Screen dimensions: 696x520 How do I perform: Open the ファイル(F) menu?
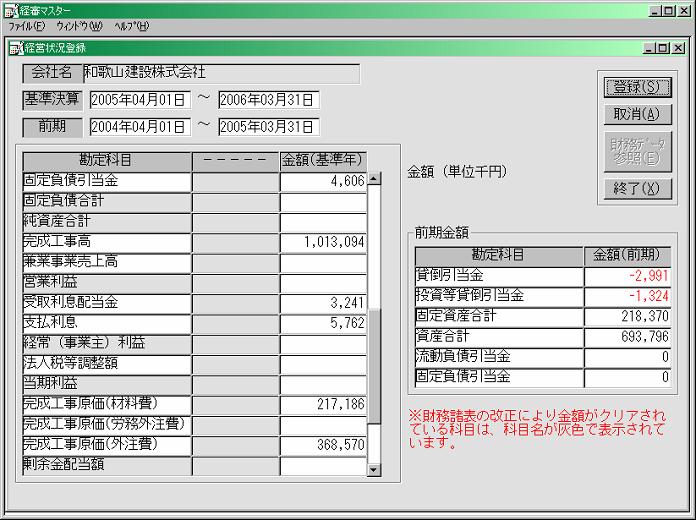click(26, 26)
